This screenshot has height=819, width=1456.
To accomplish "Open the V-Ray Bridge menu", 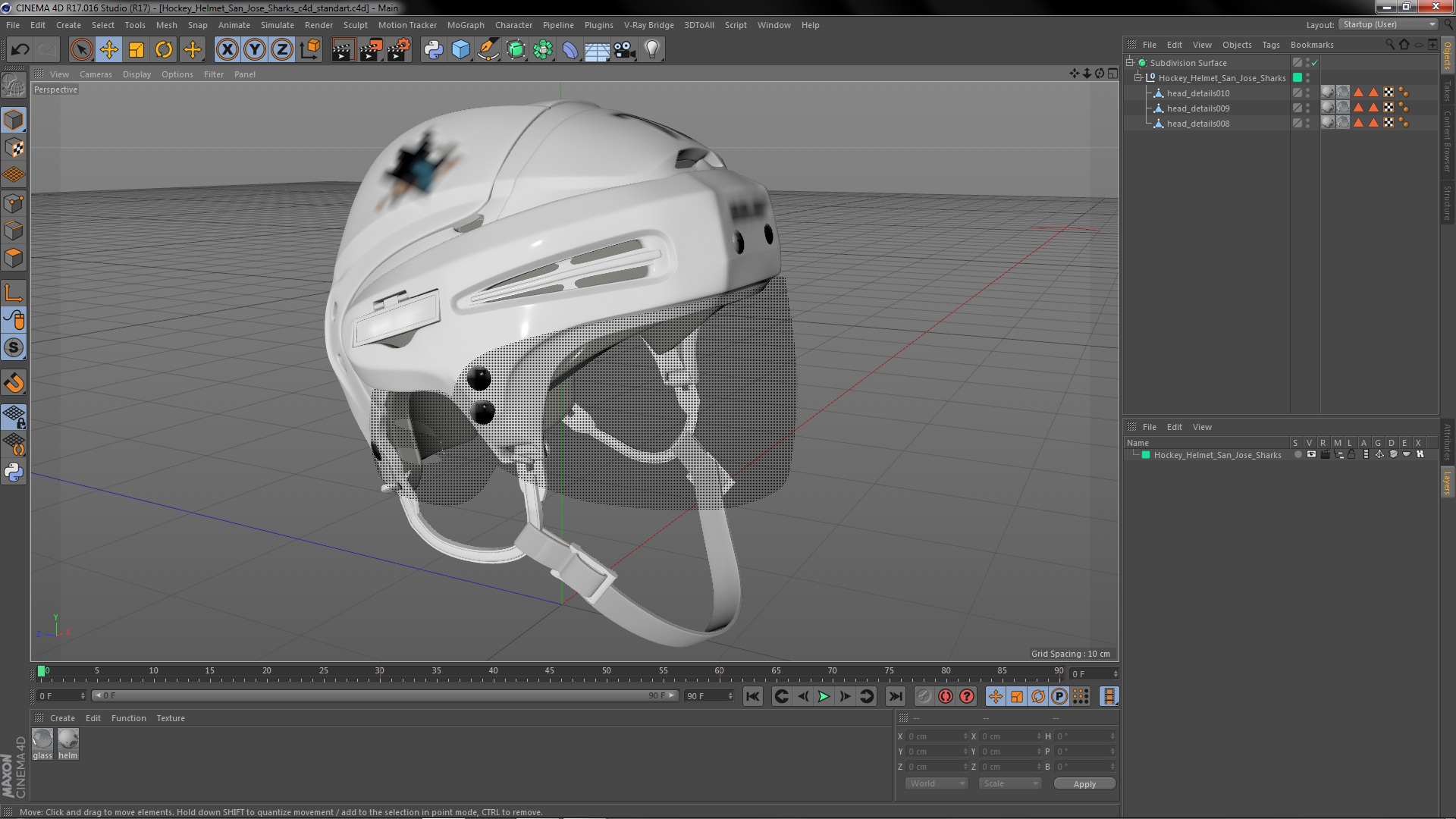I will point(648,25).
